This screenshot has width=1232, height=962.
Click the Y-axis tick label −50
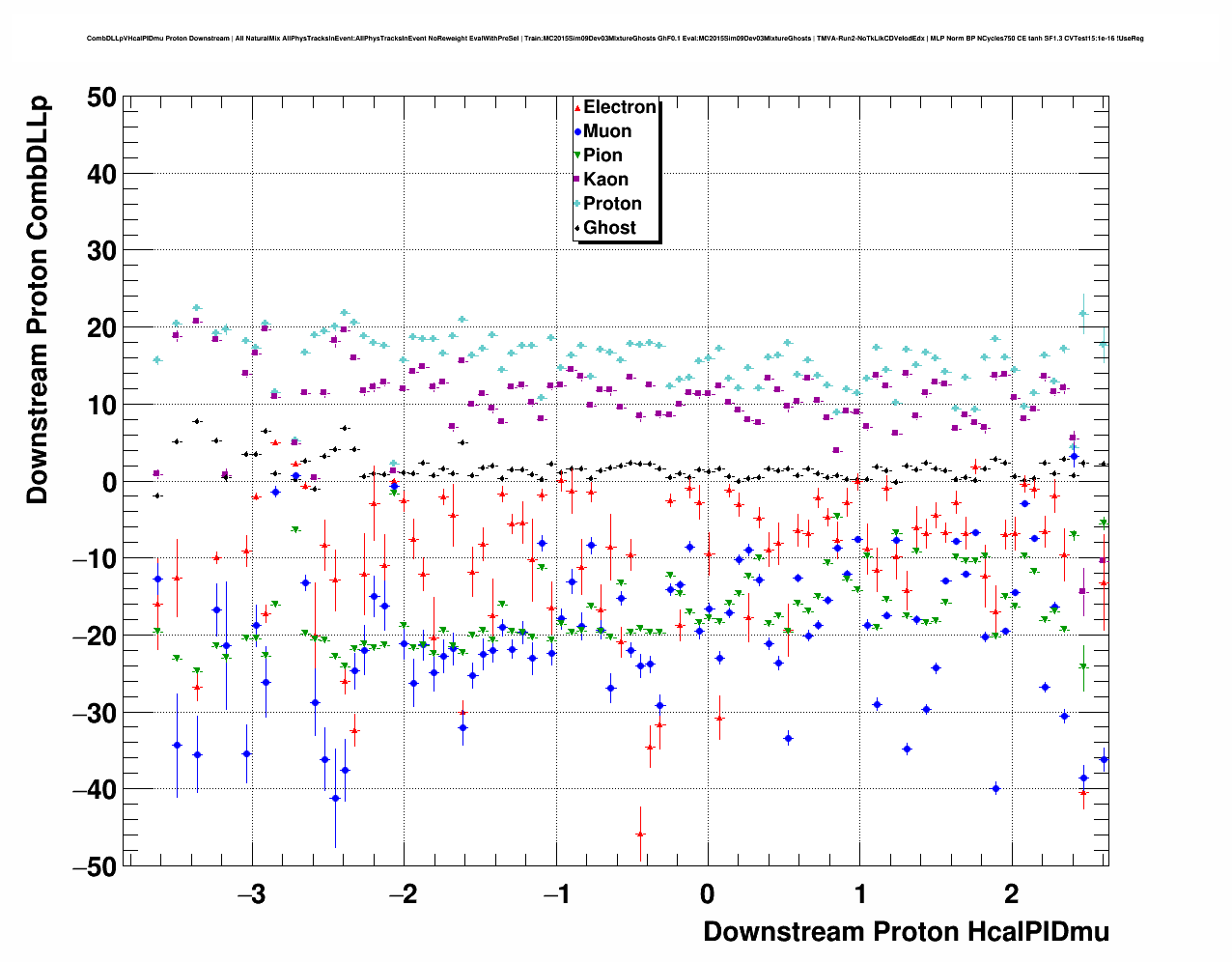[x=95, y=866]
